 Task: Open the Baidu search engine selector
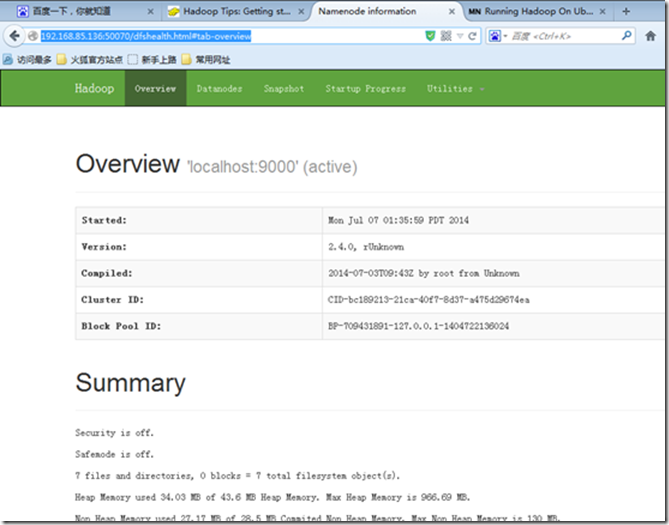point(497,36)
